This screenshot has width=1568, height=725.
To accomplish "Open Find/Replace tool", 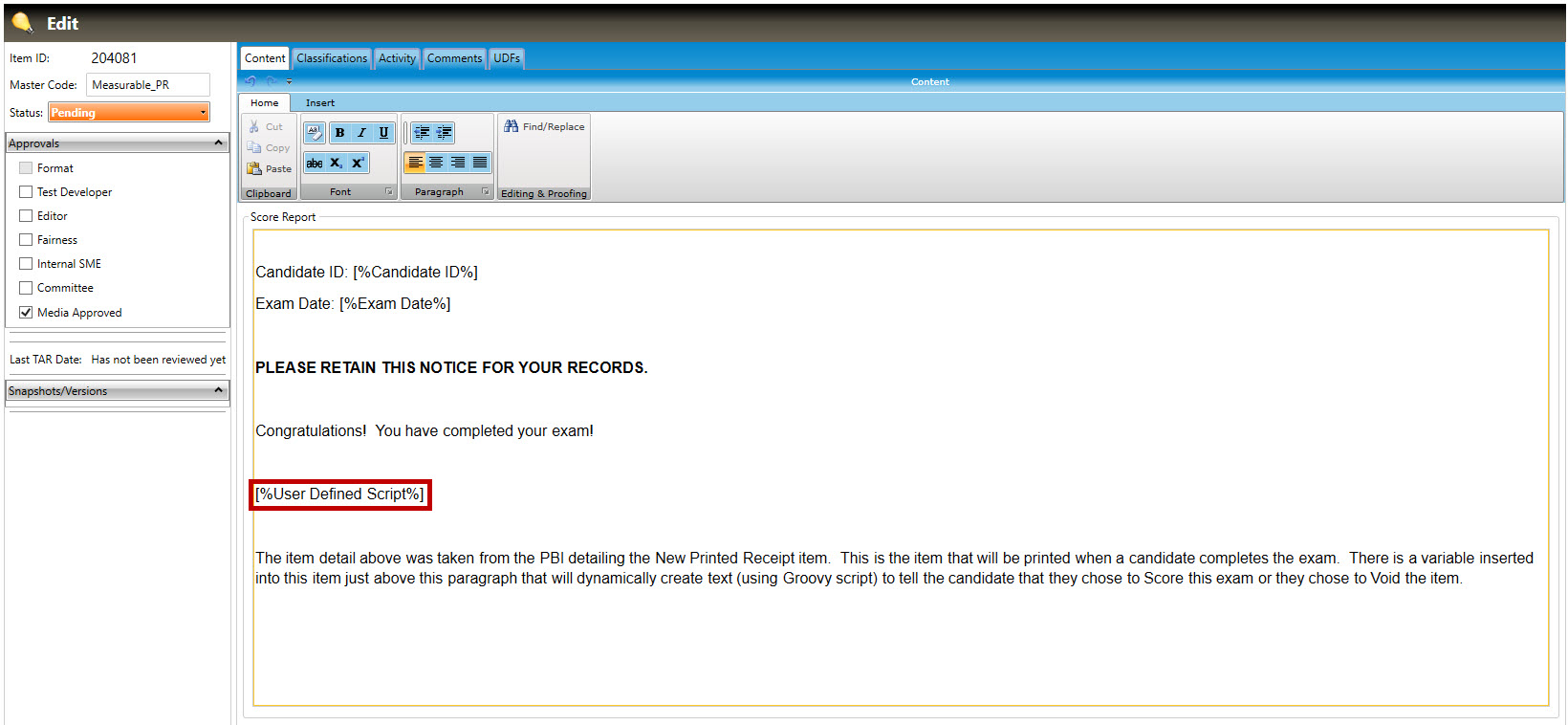I will pyautogui.click(x=544, y=126).
